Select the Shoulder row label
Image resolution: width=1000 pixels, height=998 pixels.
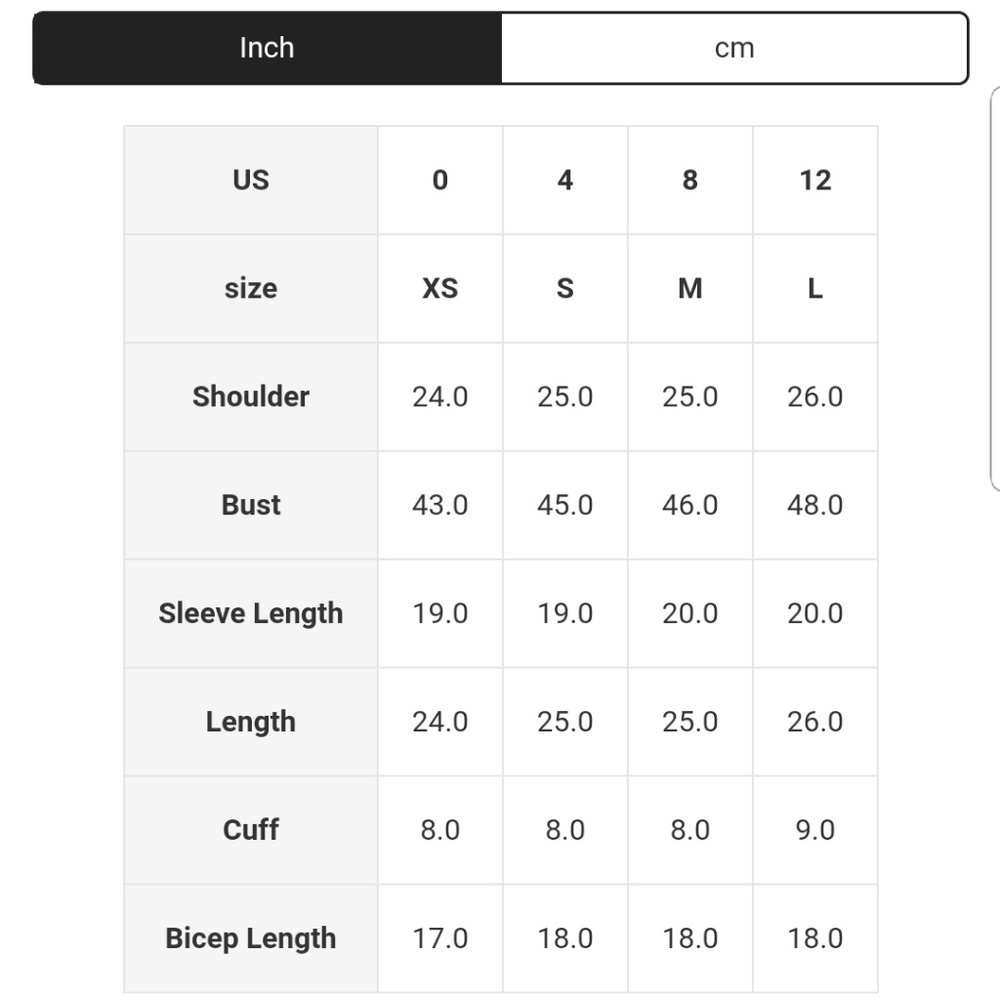251,397
